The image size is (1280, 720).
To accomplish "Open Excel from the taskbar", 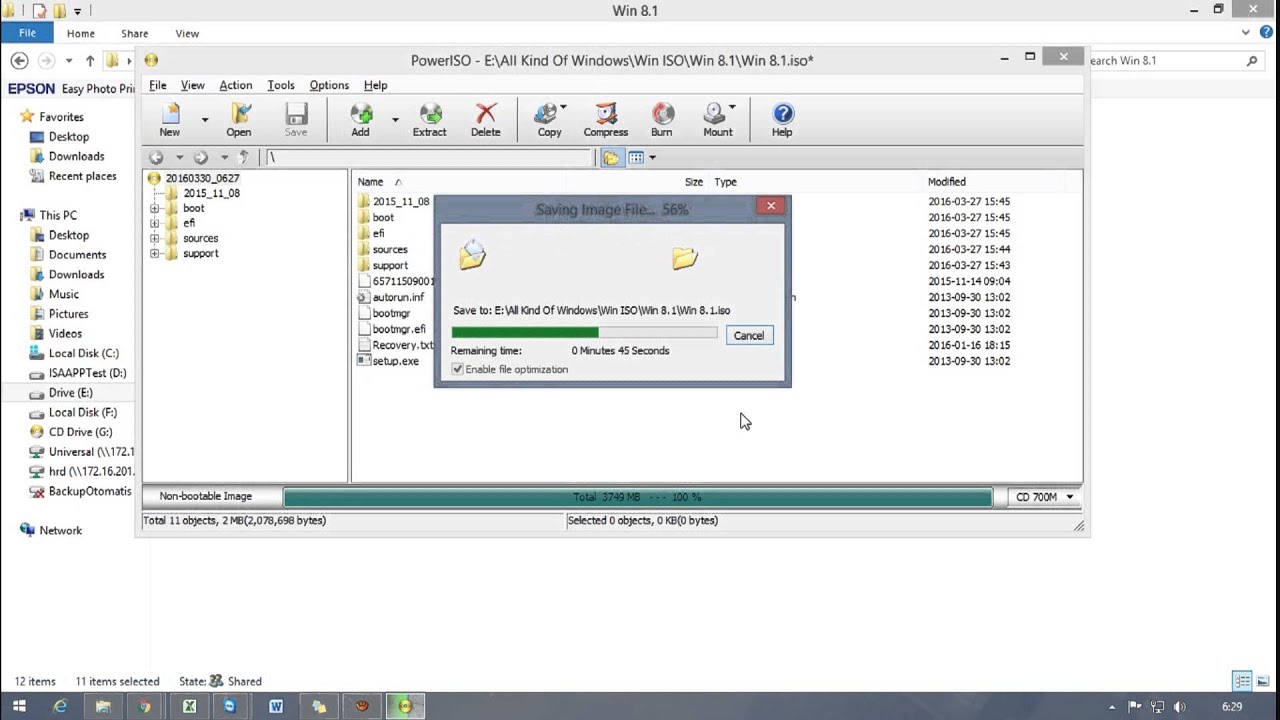I will [x=189, y=706].
